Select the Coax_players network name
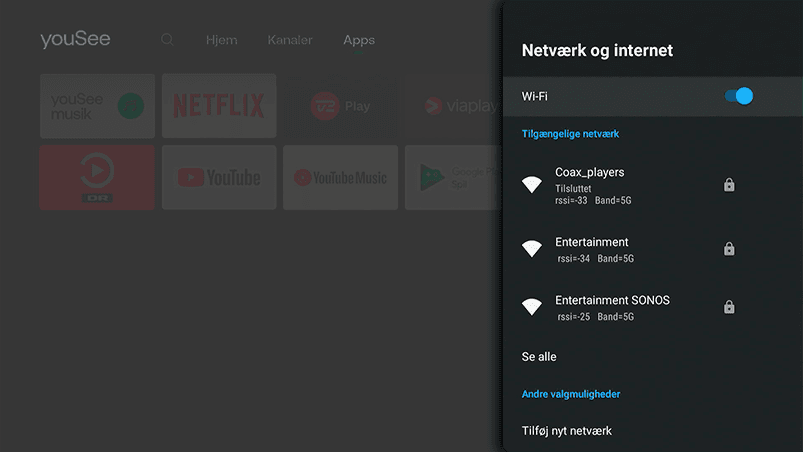The height and width of the screenshot is (452, 803). click(590, 173)
